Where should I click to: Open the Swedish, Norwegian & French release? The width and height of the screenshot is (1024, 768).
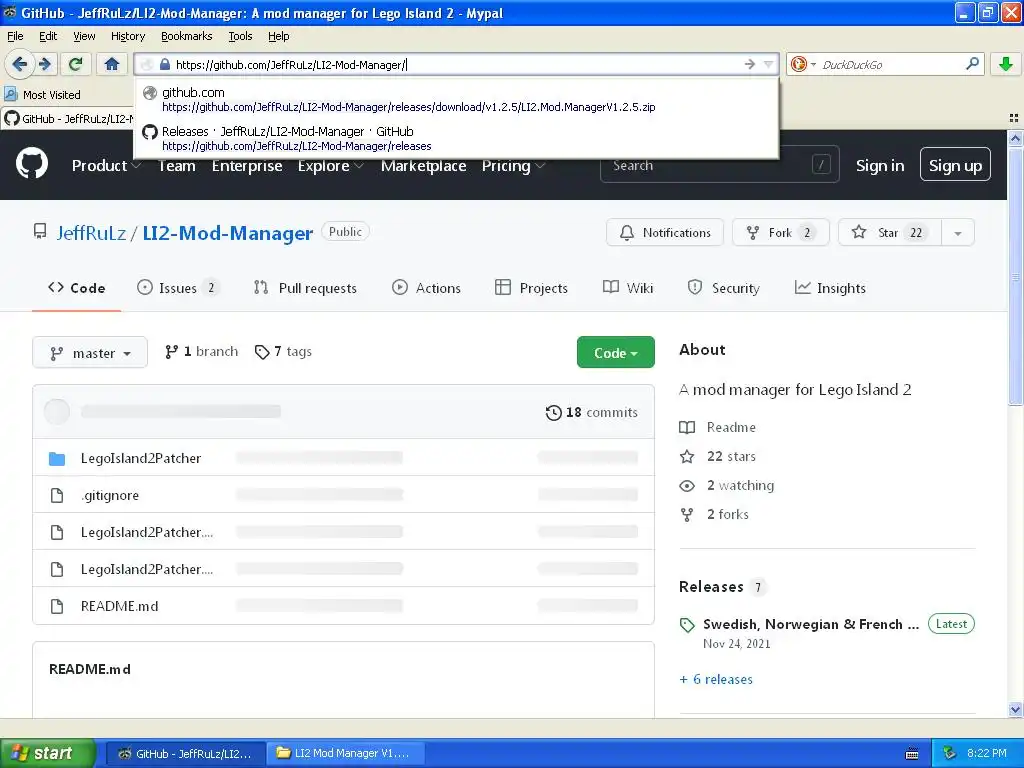click(811, 624)
